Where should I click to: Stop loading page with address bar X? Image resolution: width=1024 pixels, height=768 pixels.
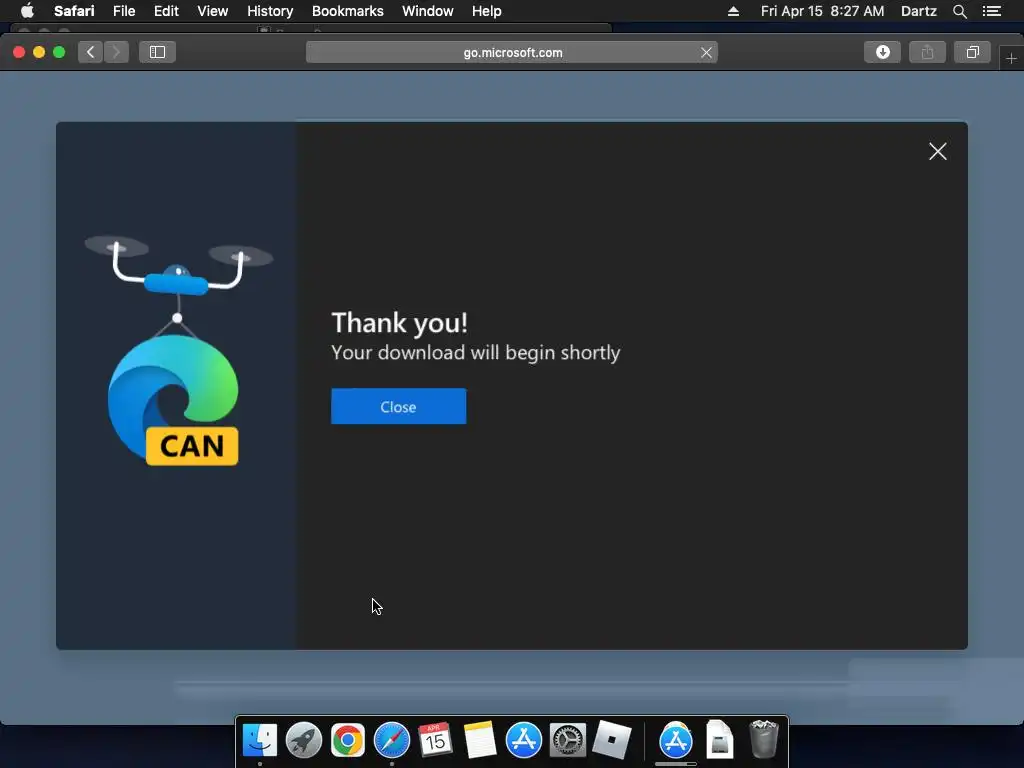coord(706,52)
